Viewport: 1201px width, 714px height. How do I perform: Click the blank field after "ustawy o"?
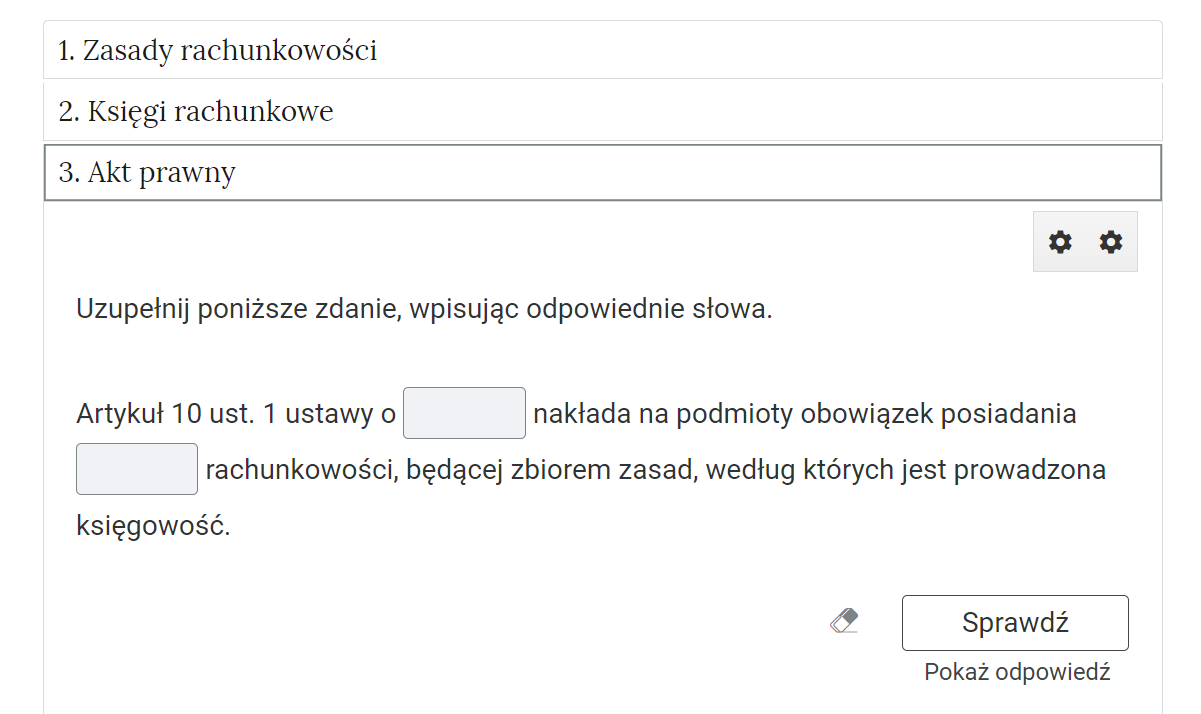463,412
